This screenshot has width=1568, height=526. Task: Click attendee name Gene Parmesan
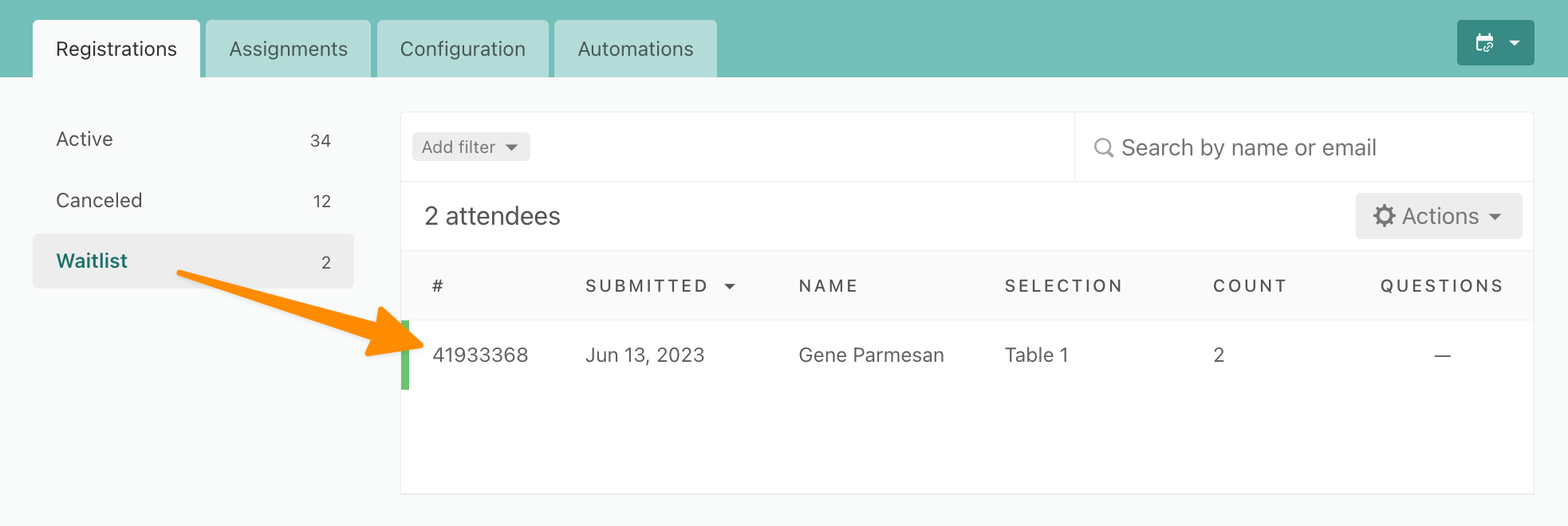(871, 355)
